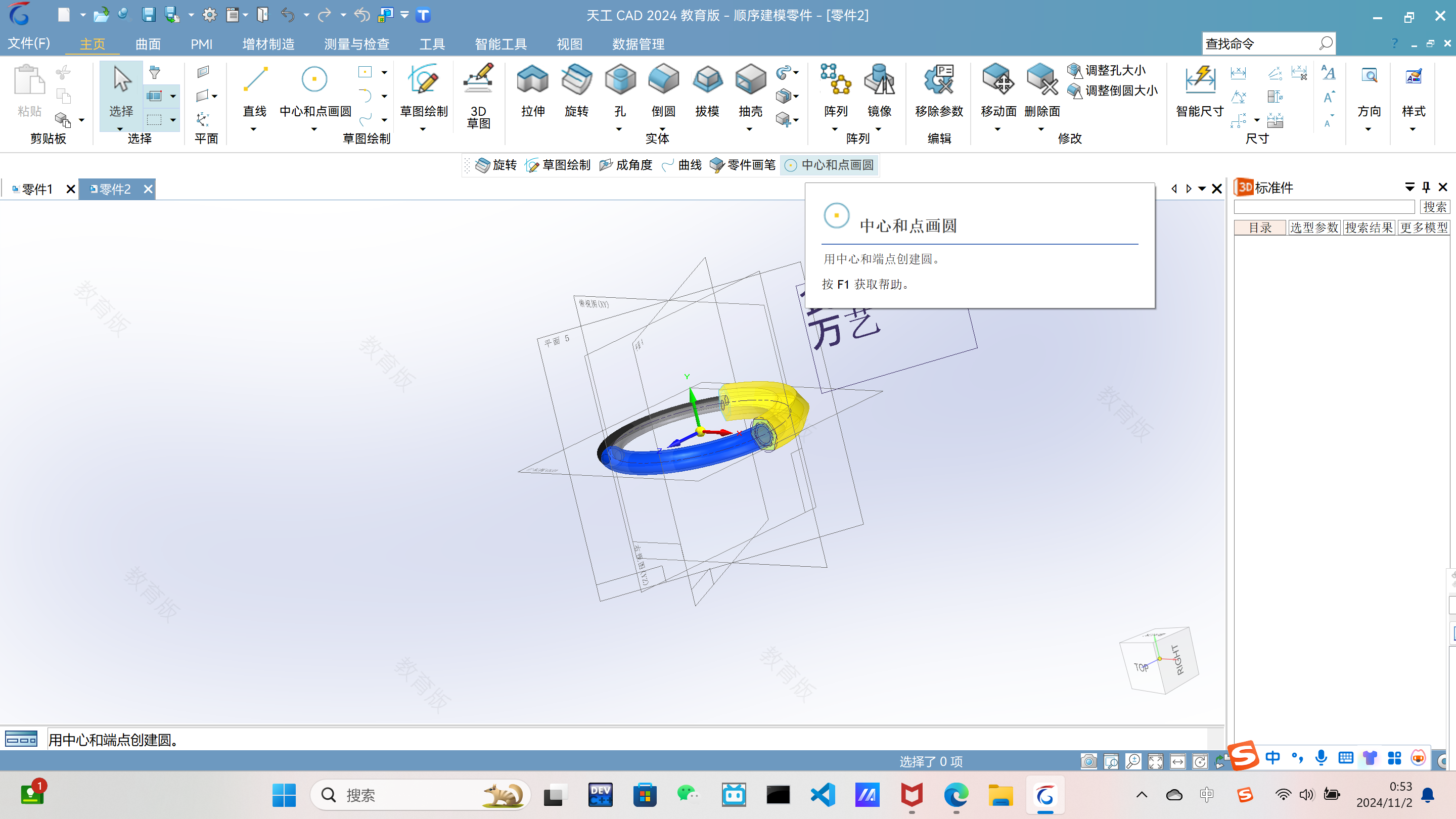The image size is (1456, 819).
Task: Open the Windows Start menu
Action: click(284, 795)
